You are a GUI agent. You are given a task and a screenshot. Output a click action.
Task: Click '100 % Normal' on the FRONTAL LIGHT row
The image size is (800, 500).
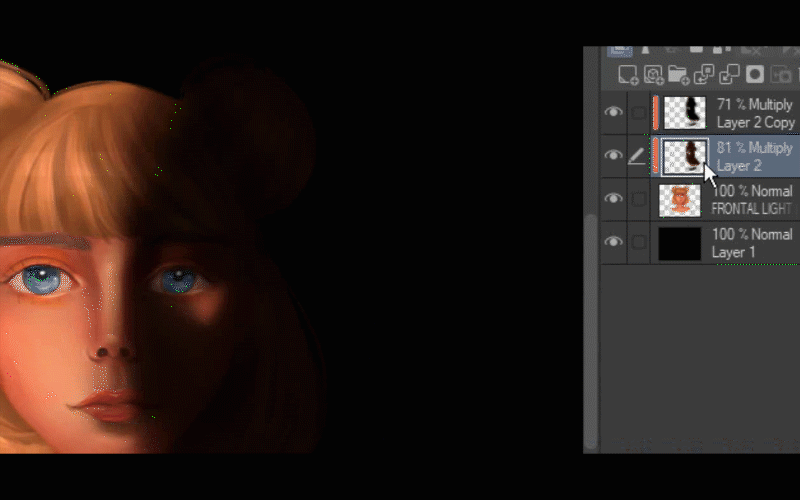coord(752,191)
